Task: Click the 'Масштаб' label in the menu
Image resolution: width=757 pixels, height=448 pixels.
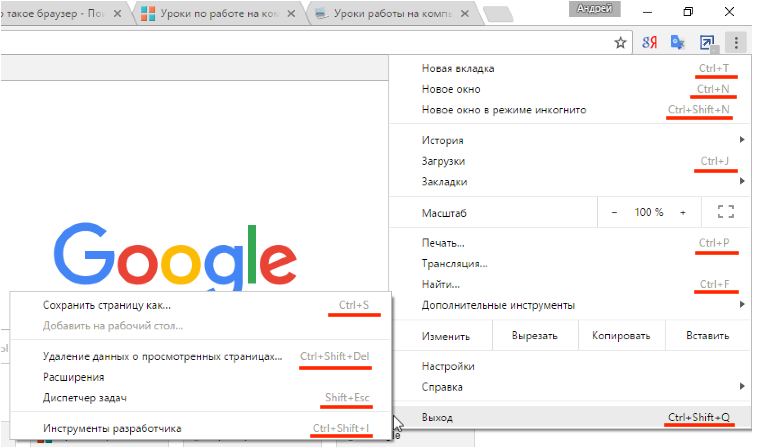Action: (x=444, y=213)
